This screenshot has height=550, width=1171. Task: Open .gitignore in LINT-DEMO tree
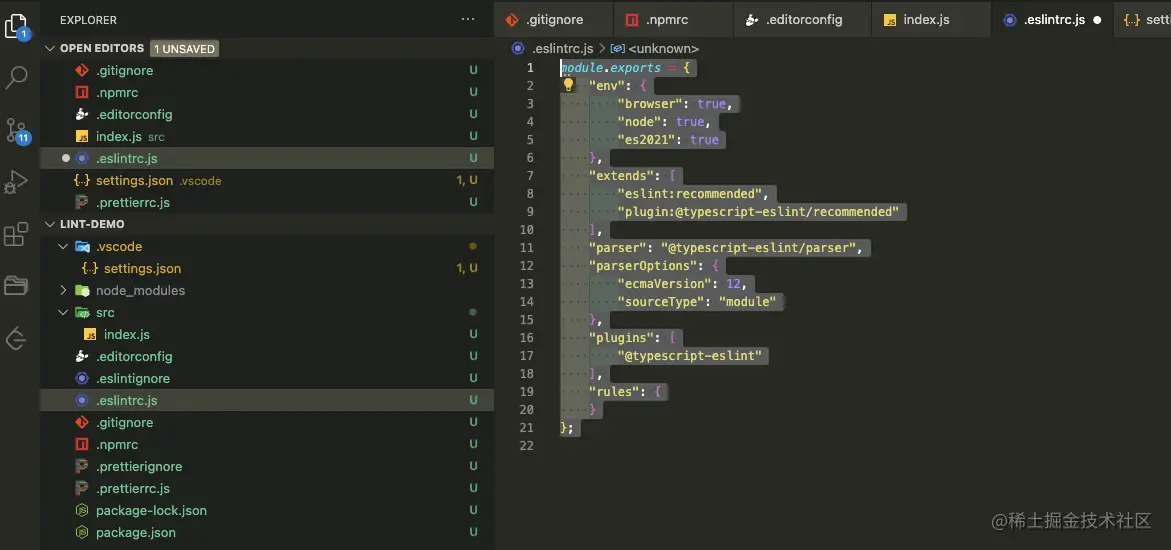pos(267,422)
